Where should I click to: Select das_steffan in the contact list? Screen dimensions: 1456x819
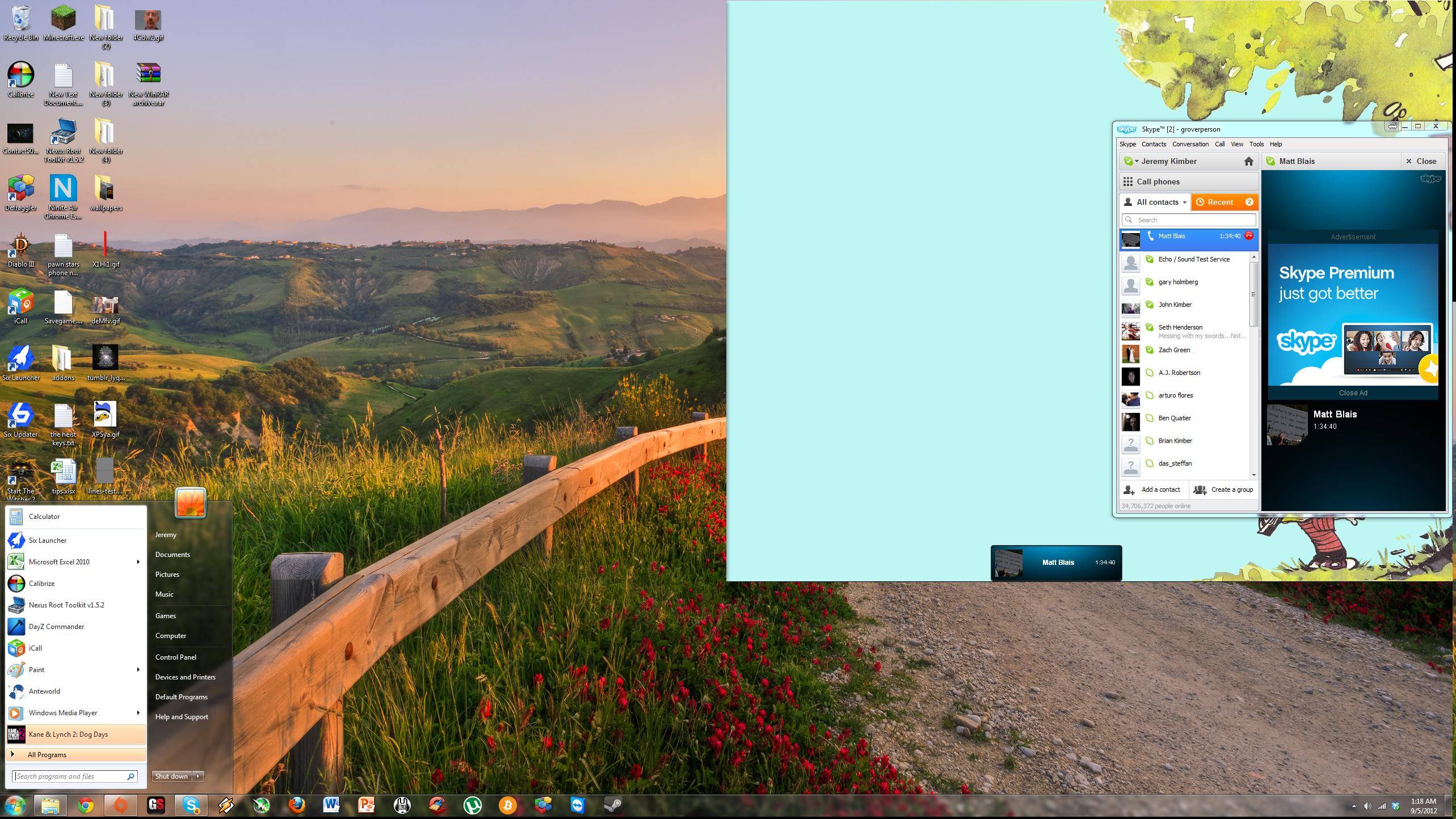pyautogui.click(x=1185, y=466)
